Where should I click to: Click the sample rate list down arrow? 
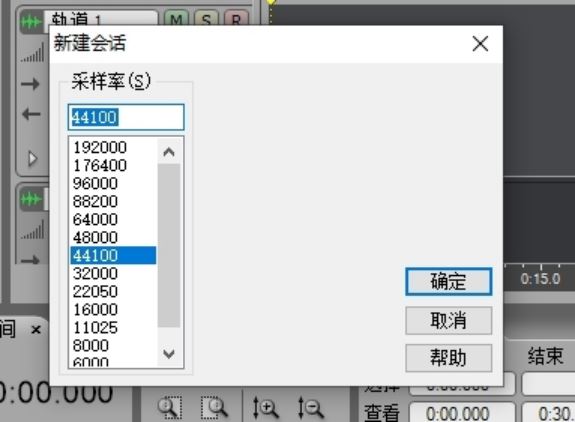click(169, 354)
